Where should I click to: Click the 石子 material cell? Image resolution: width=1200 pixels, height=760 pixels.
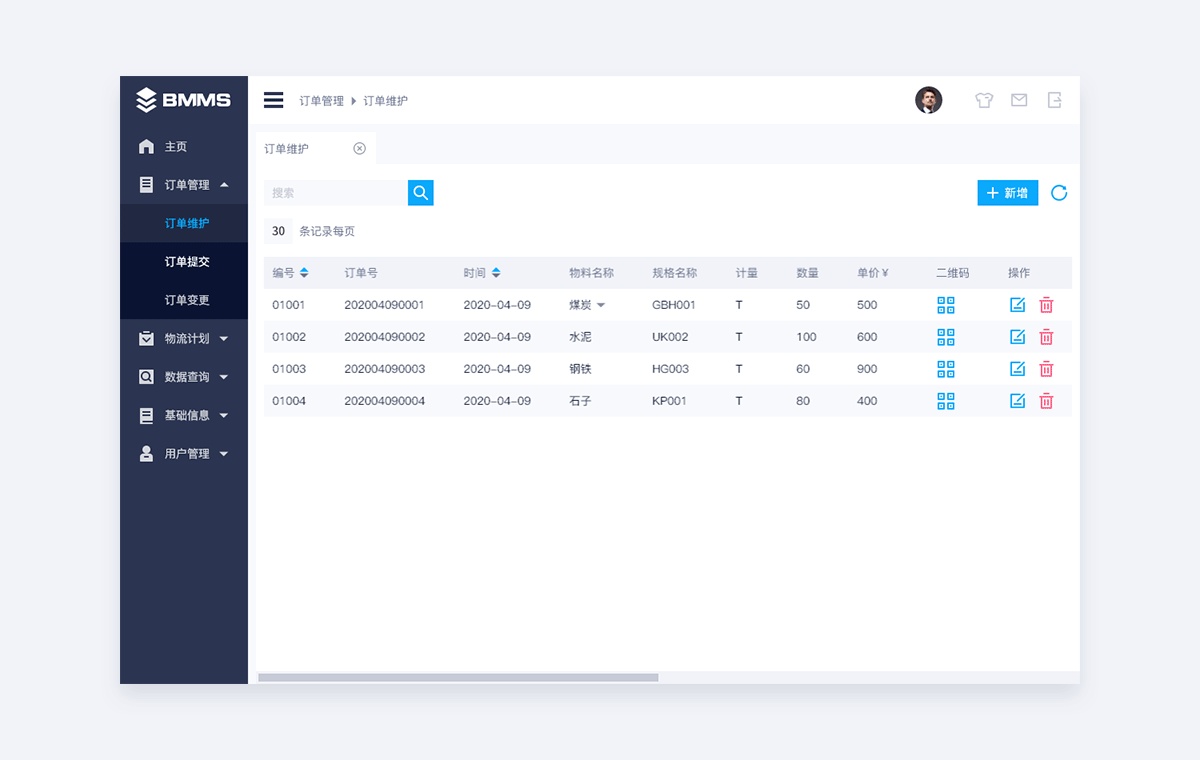tap(580, 401)
